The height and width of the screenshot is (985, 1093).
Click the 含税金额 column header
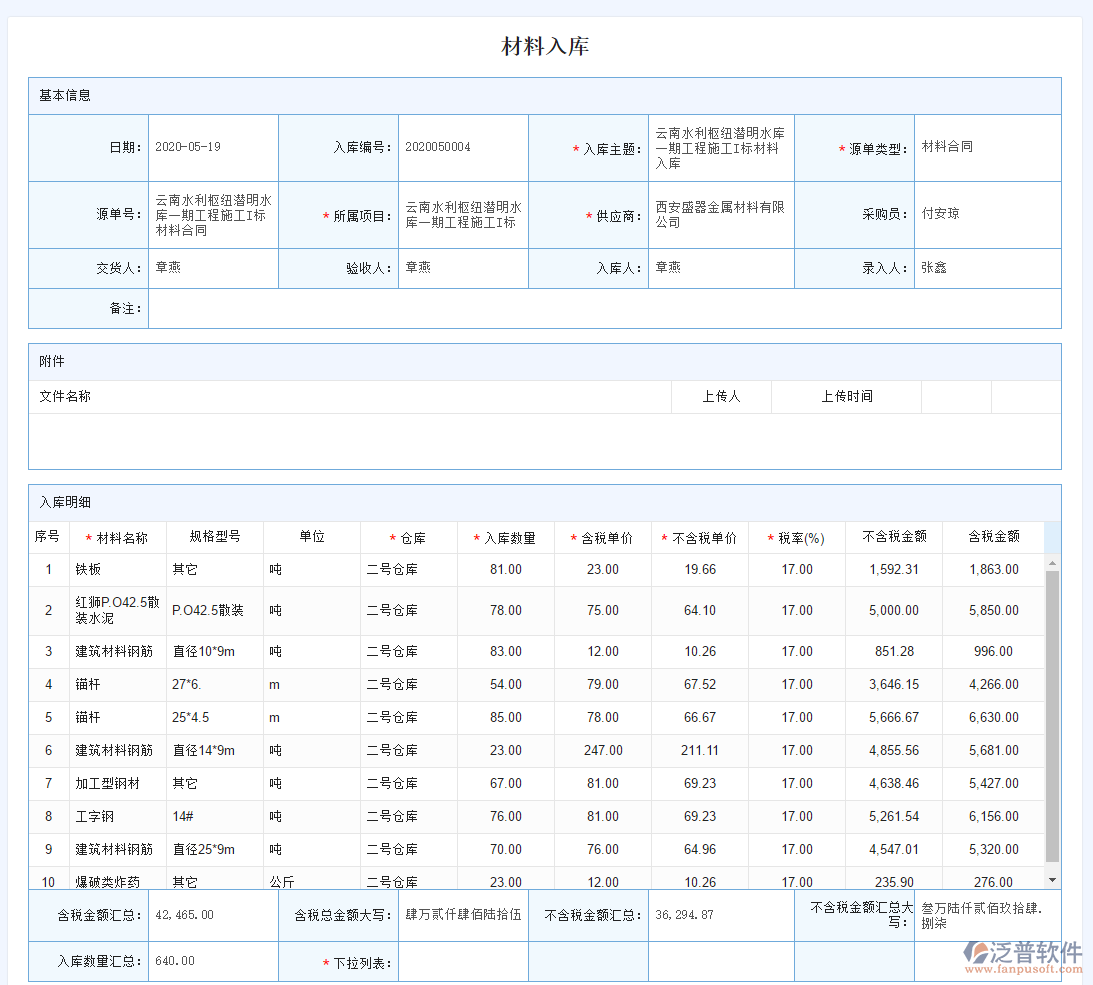click(x=993, y=537)
